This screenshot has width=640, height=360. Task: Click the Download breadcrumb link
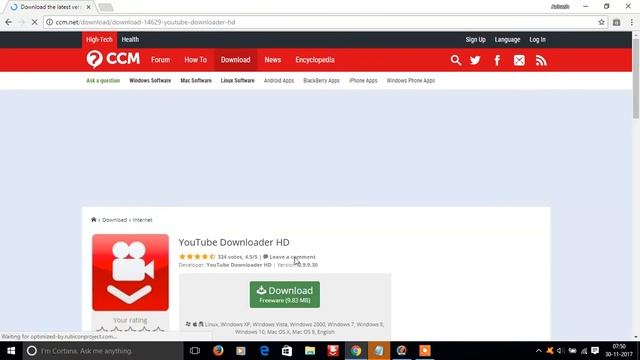tap(114, 220)
